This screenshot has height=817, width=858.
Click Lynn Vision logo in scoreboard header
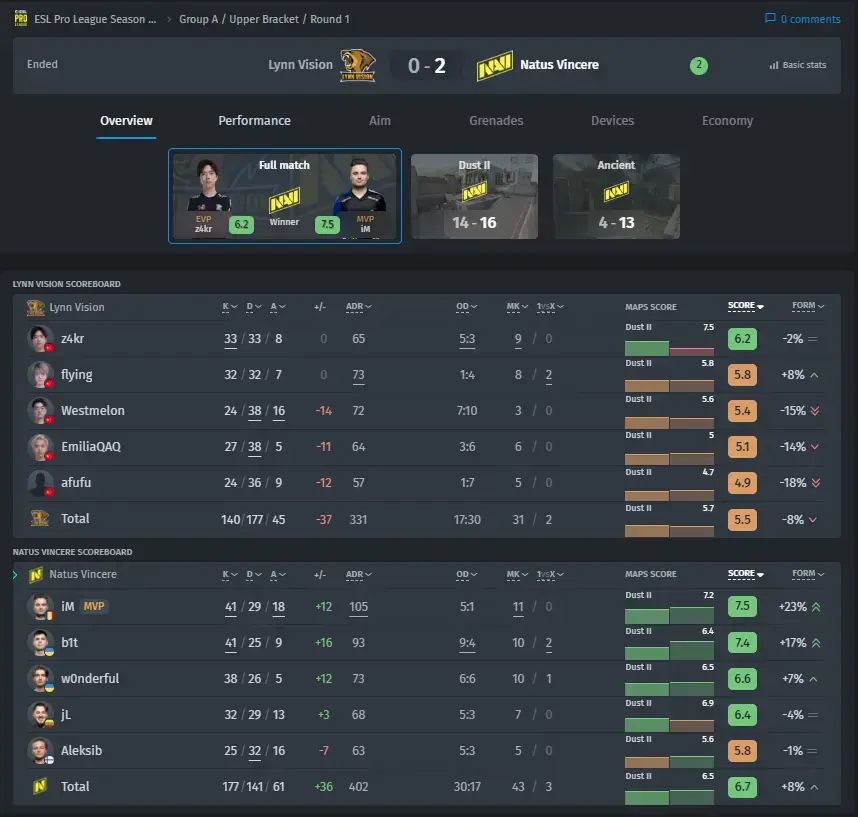(36, 308)
